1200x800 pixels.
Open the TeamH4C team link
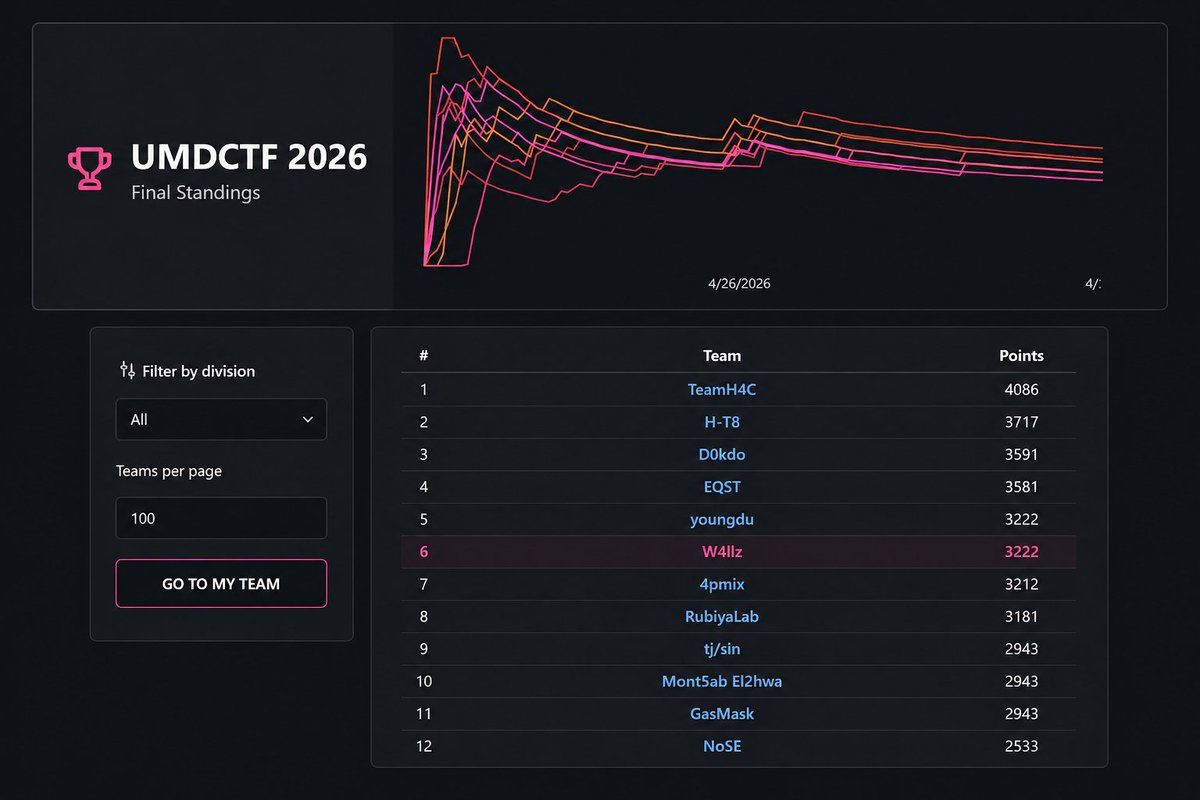pos(722,390)
